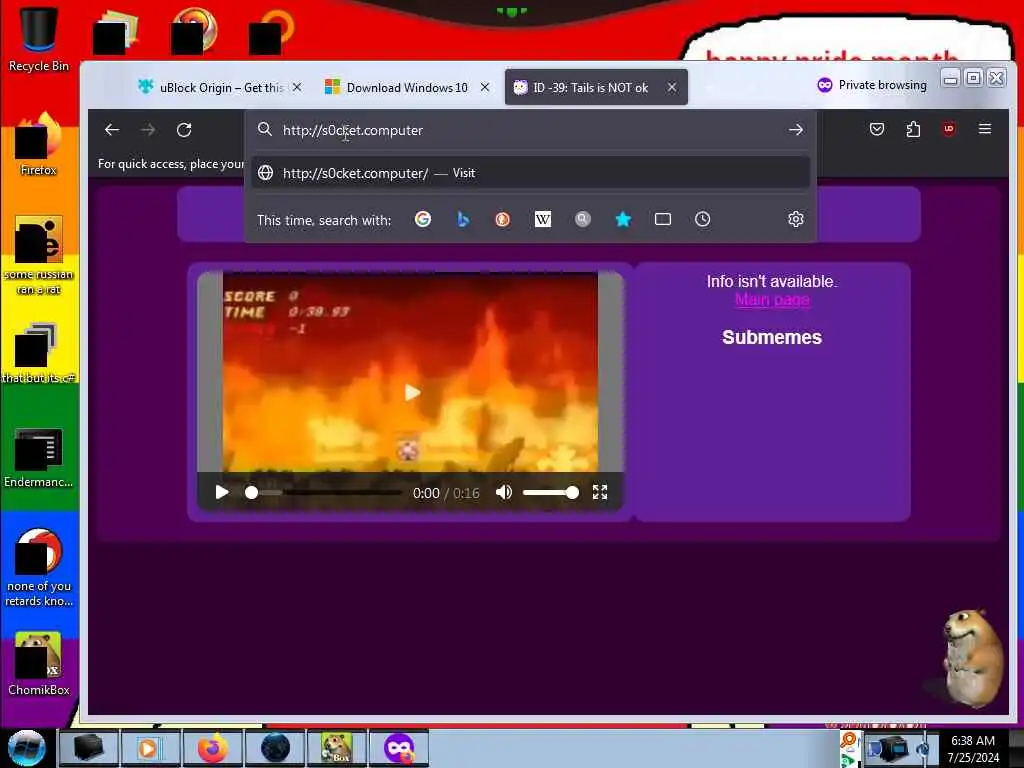Reload the page with the refresh icon
The image size is (1024, 768).
point(184,130)
